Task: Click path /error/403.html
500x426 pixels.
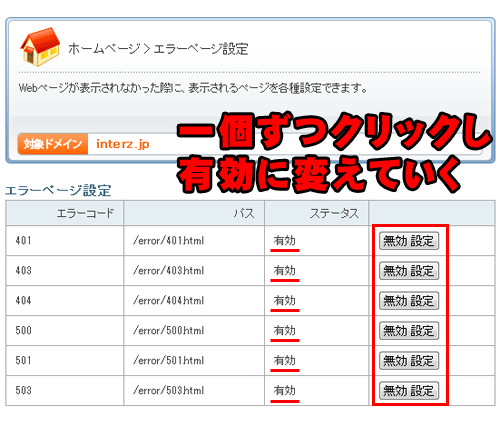Action: click(x=168, y=270)
